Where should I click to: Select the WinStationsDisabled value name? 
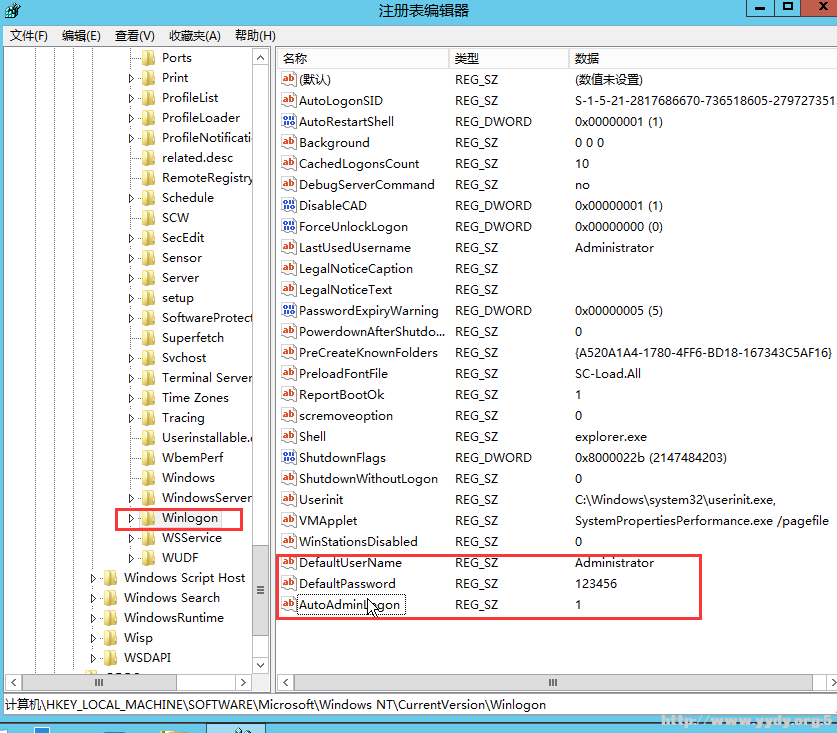tap(358, 541)
